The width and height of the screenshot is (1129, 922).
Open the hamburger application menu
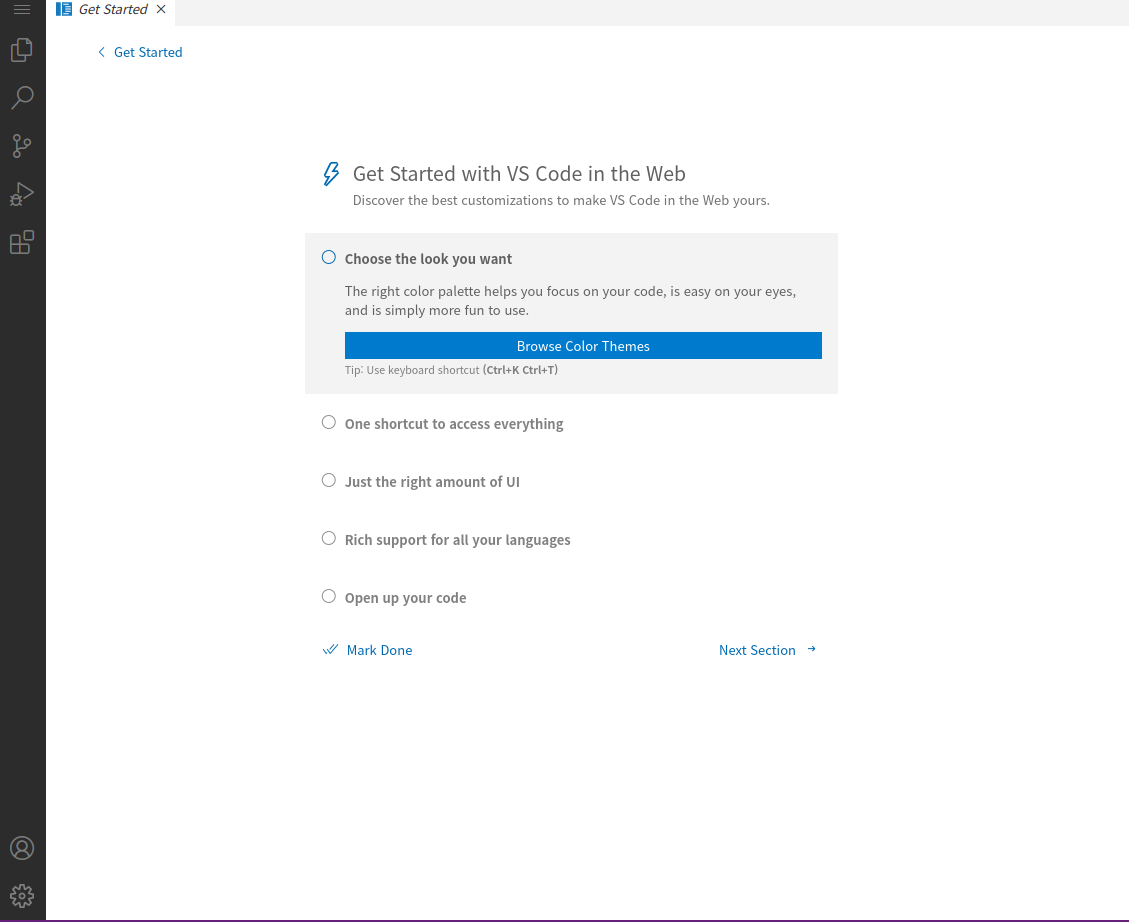click(x=22, y=9)
